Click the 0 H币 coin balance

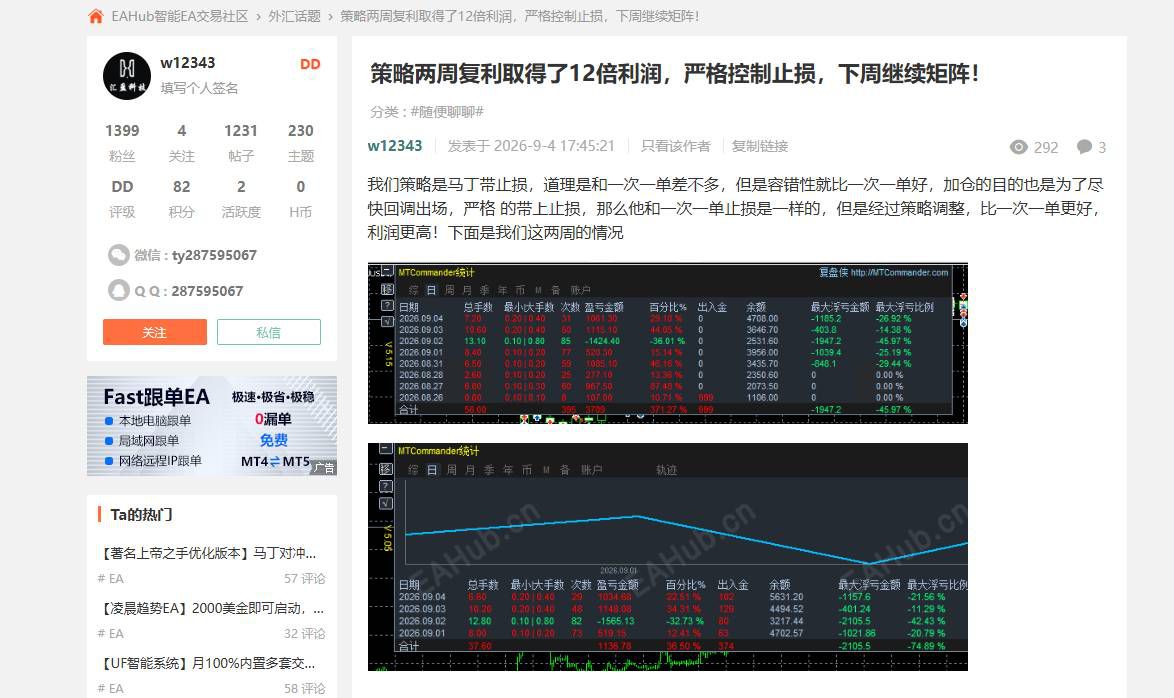click(x=300, y=198)
